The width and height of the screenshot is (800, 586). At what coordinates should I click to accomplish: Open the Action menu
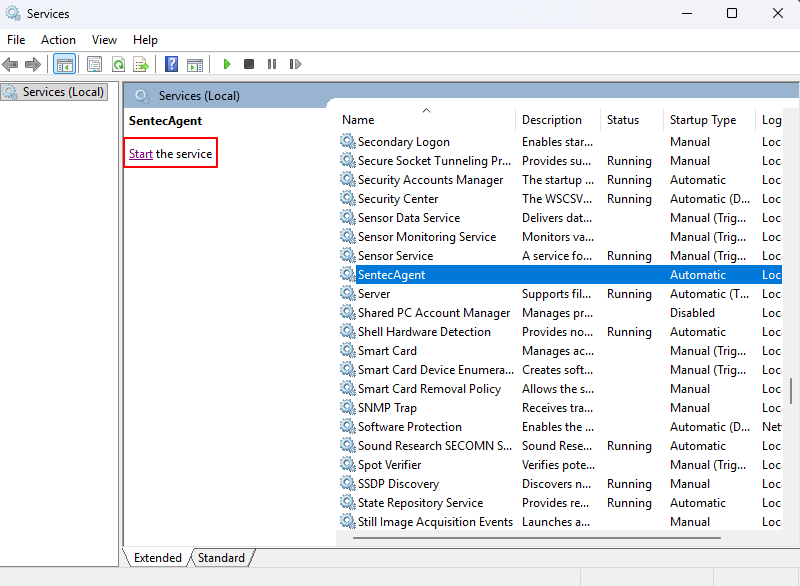58,40
